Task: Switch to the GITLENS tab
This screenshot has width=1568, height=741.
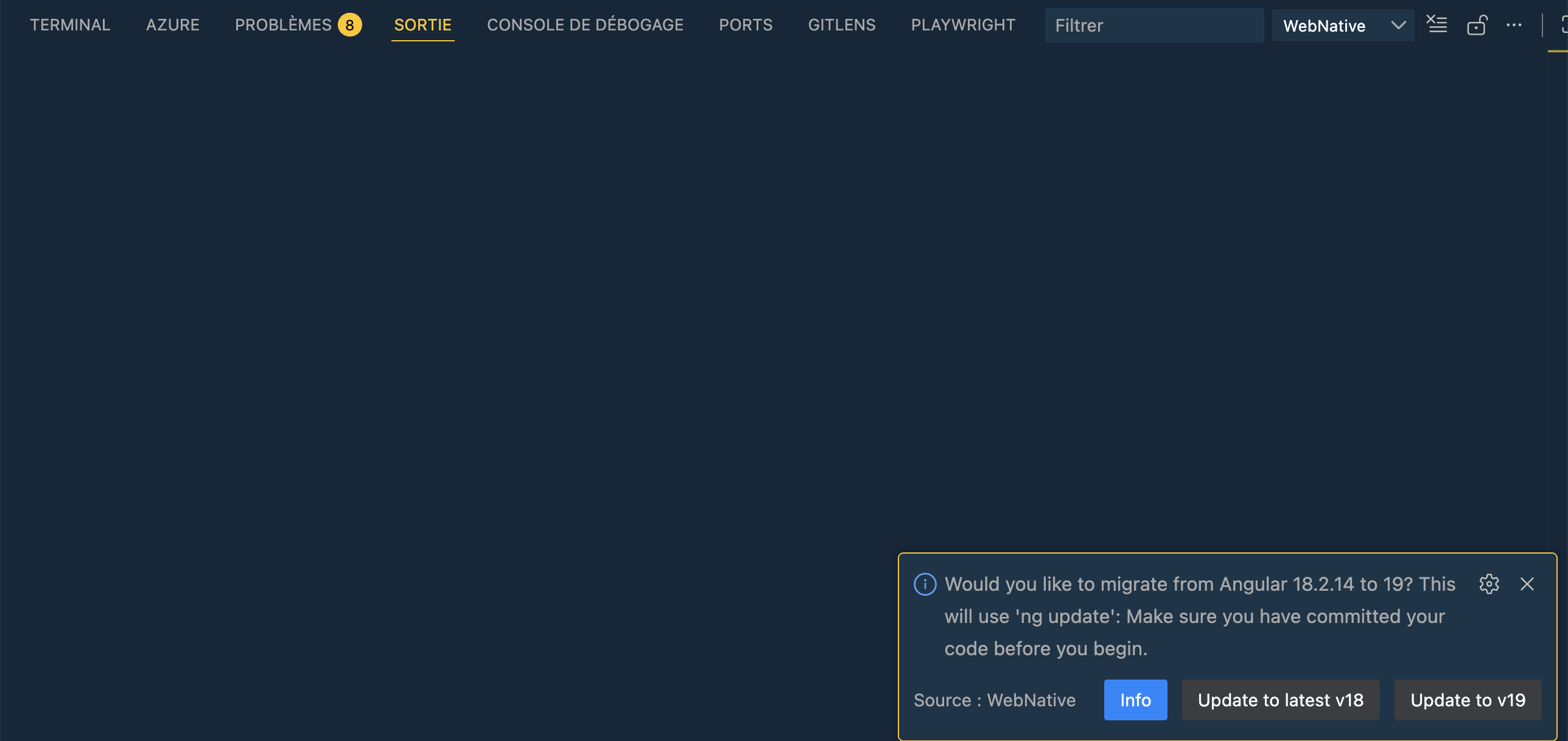Action: pos(842,25)
